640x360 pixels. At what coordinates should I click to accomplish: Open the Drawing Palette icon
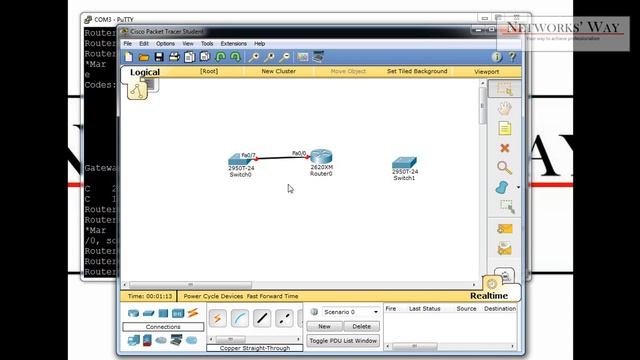pos(302,57)
